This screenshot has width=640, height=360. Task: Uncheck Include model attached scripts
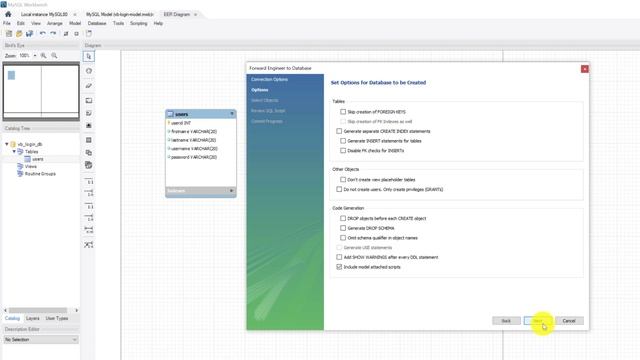tap(339, 267)
